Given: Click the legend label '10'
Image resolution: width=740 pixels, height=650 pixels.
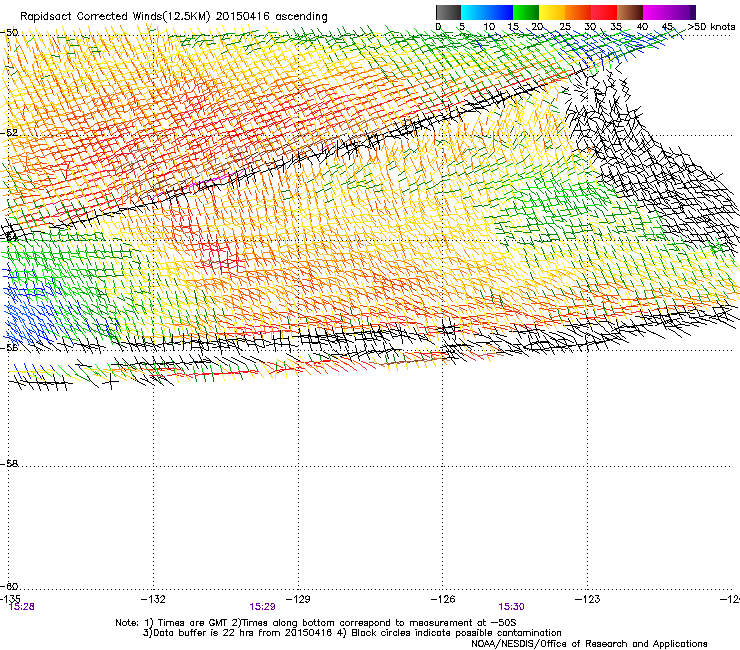Looking at the screenshot, I should click(489, 27).
